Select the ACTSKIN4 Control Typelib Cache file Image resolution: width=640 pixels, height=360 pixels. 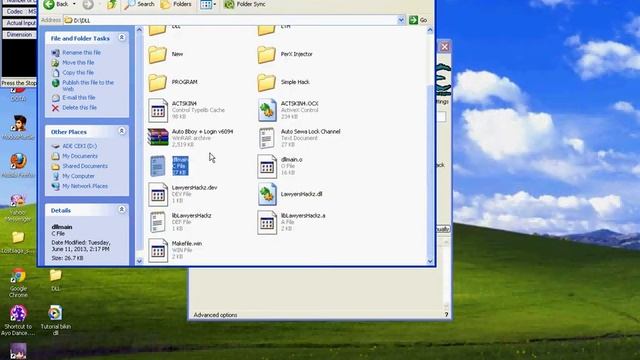coord(186,110)
